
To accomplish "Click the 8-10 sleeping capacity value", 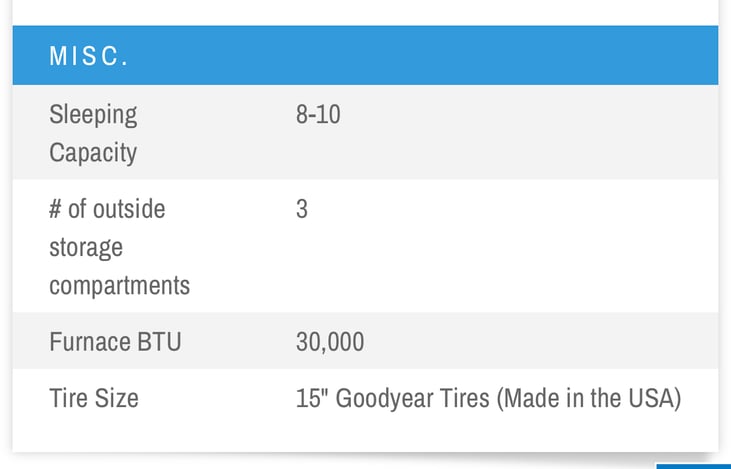I will 318,114.
